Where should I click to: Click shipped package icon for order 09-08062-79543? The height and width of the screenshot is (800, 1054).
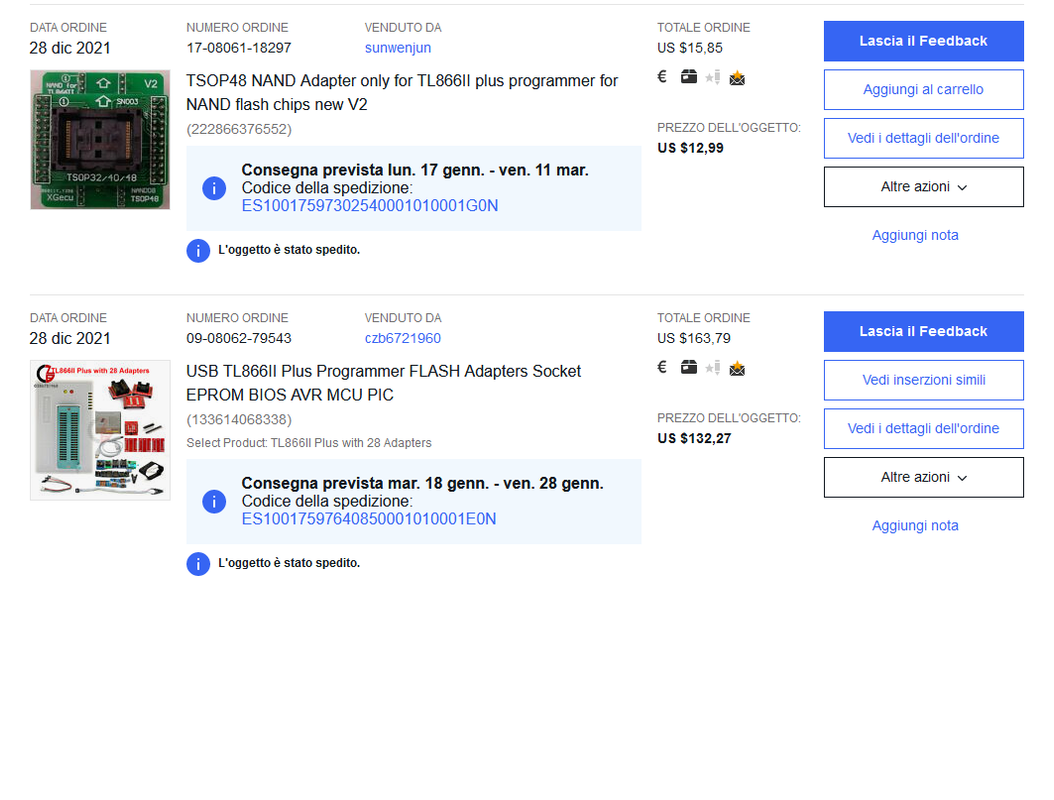point(688,367)
